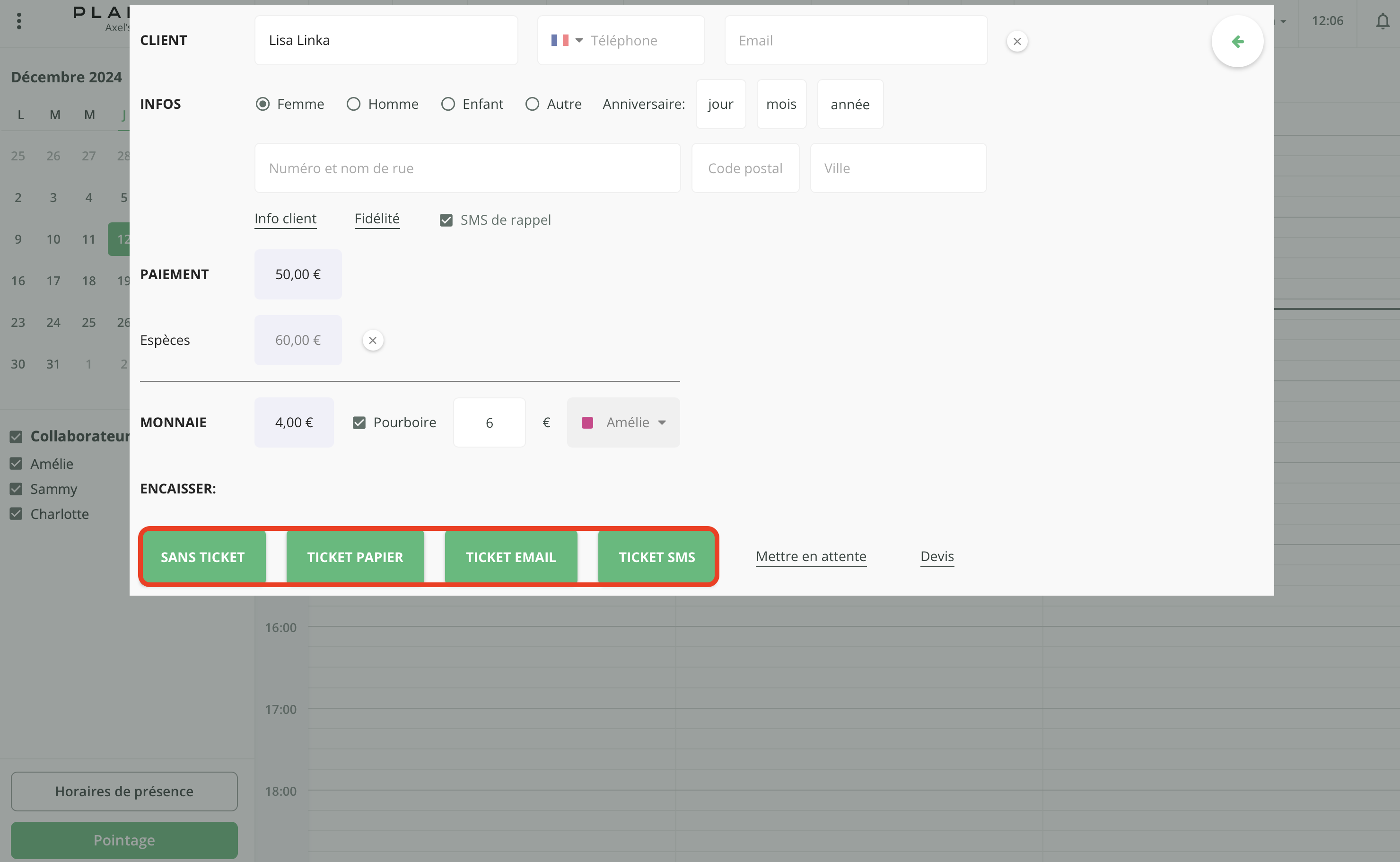The height and width of the screenshot is (862, 1400).
Task: Click the French flag country selector
Action: click(x=560, y=41)
